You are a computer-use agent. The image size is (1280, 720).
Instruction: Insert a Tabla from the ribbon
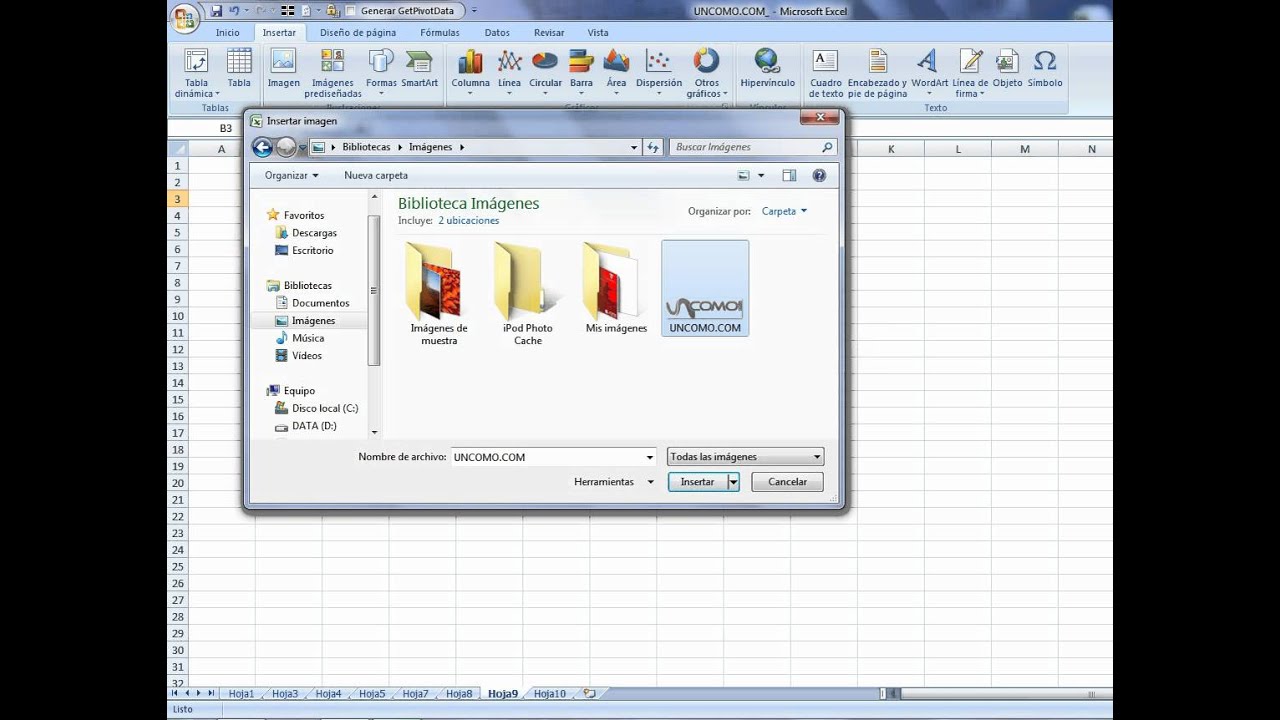(238, 70)
